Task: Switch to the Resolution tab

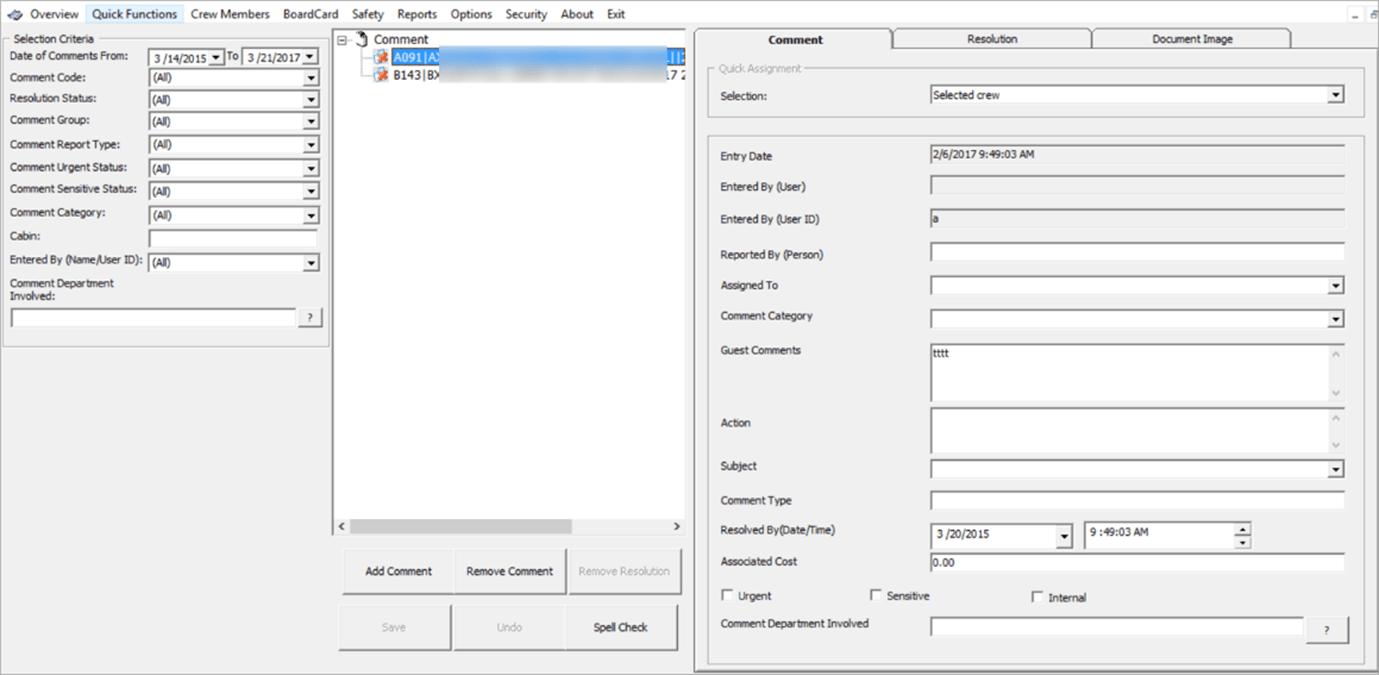Action: [991, 38]
